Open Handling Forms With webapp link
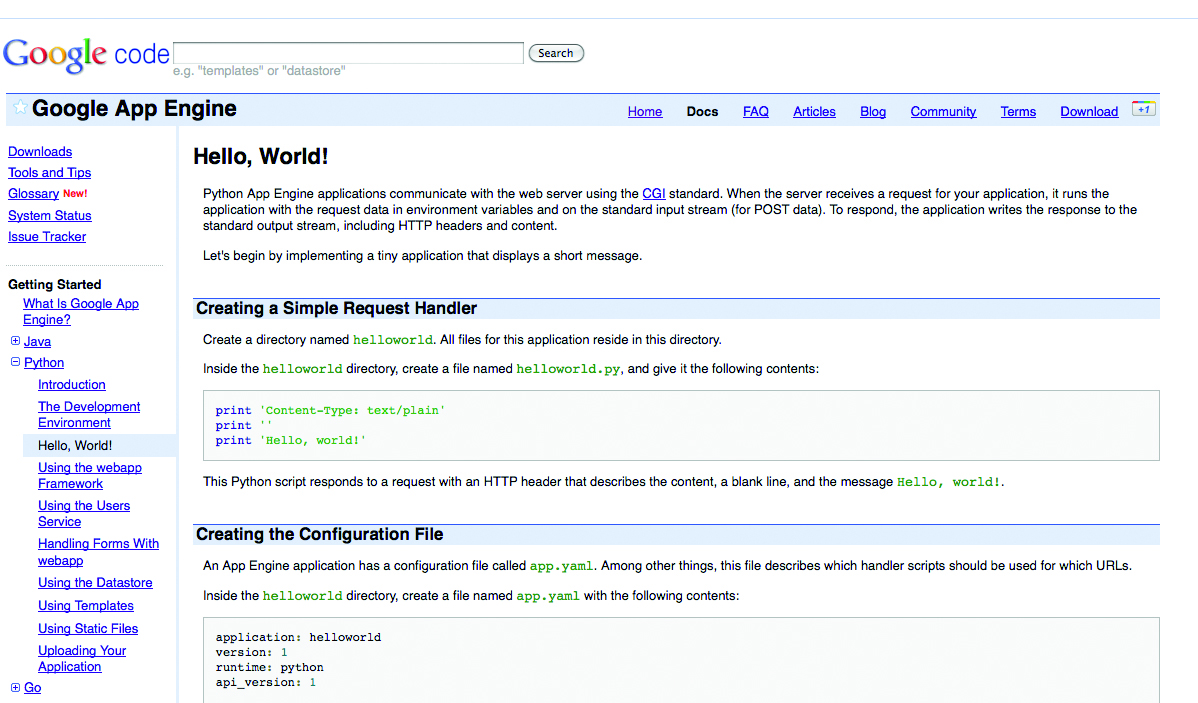The image size is (1198, 703). click(99, 552)
